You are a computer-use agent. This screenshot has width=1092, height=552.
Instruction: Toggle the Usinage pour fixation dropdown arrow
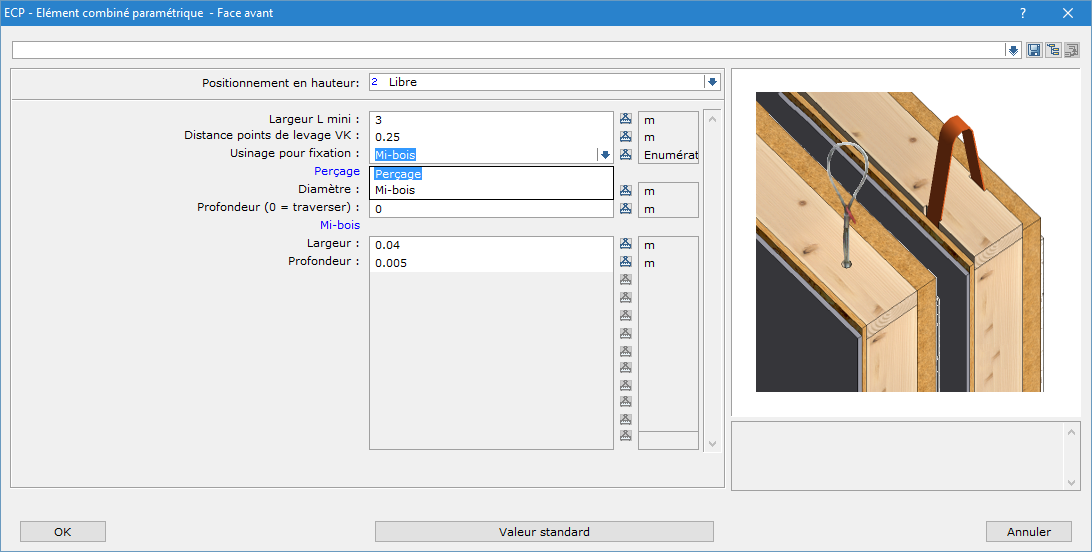tap(604, 155)
